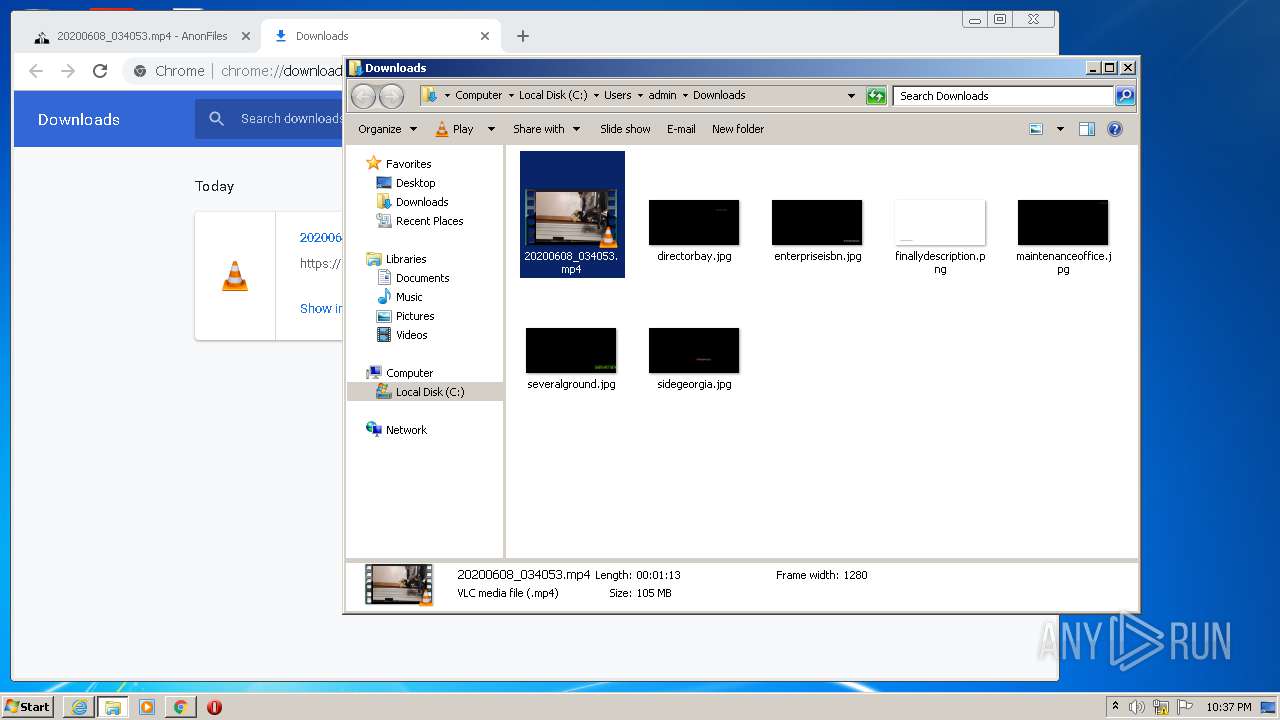Viewport: 1280px width, 720px height.
Task: Open the Organize menu
Action: [388, 129]
